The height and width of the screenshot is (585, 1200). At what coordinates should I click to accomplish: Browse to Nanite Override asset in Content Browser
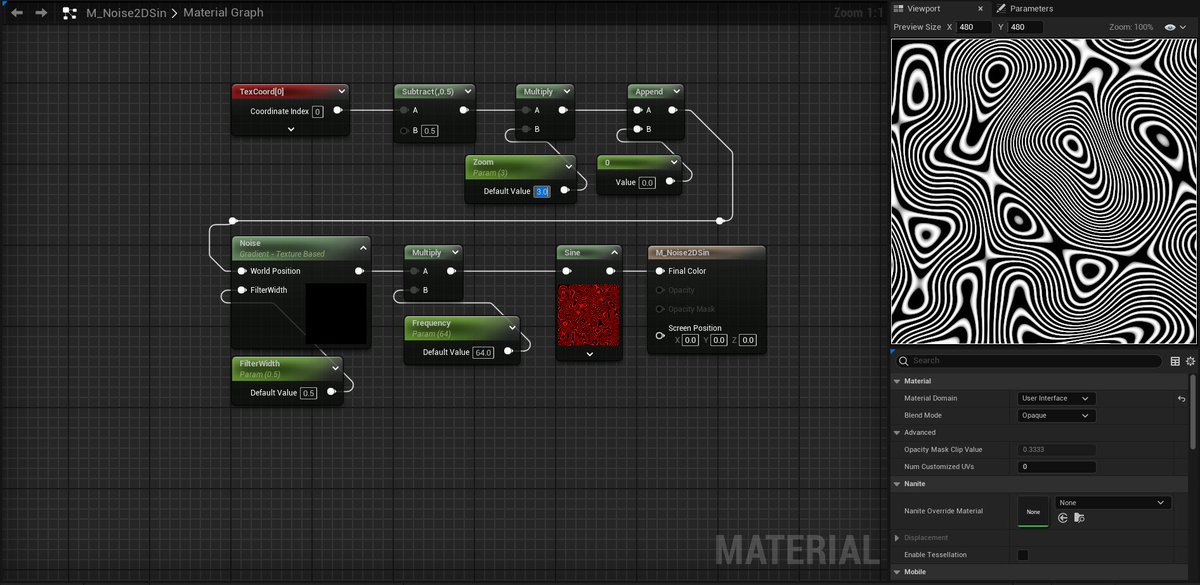point(1079,518)
